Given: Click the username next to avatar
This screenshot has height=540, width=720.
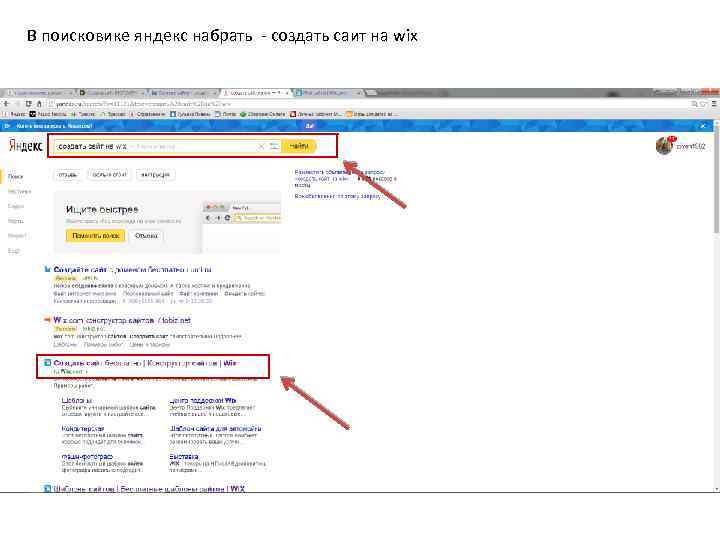Looking at the screenshot, I should click(x=691, y=146).
